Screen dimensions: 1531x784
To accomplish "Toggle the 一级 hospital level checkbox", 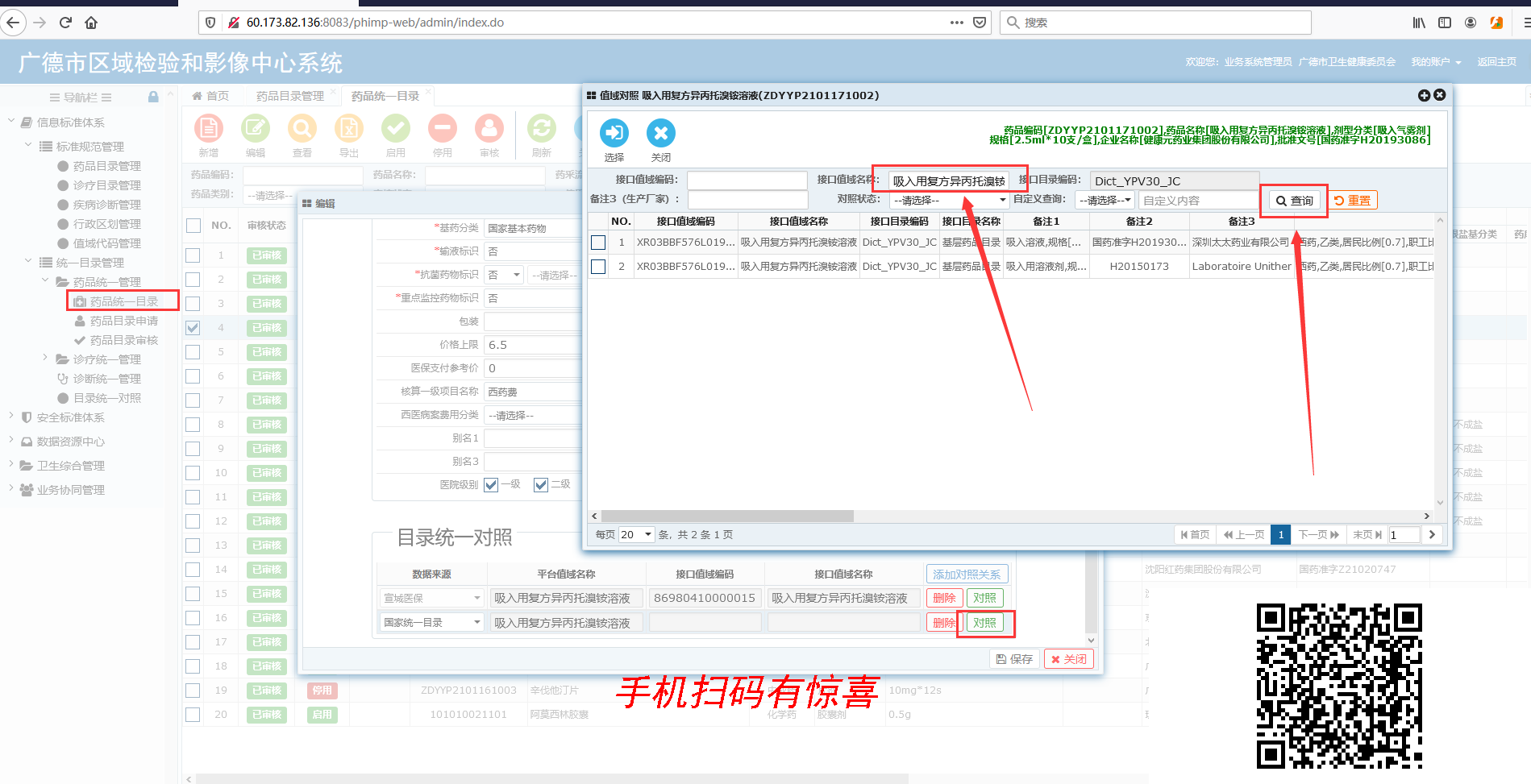I will (491, 485).
